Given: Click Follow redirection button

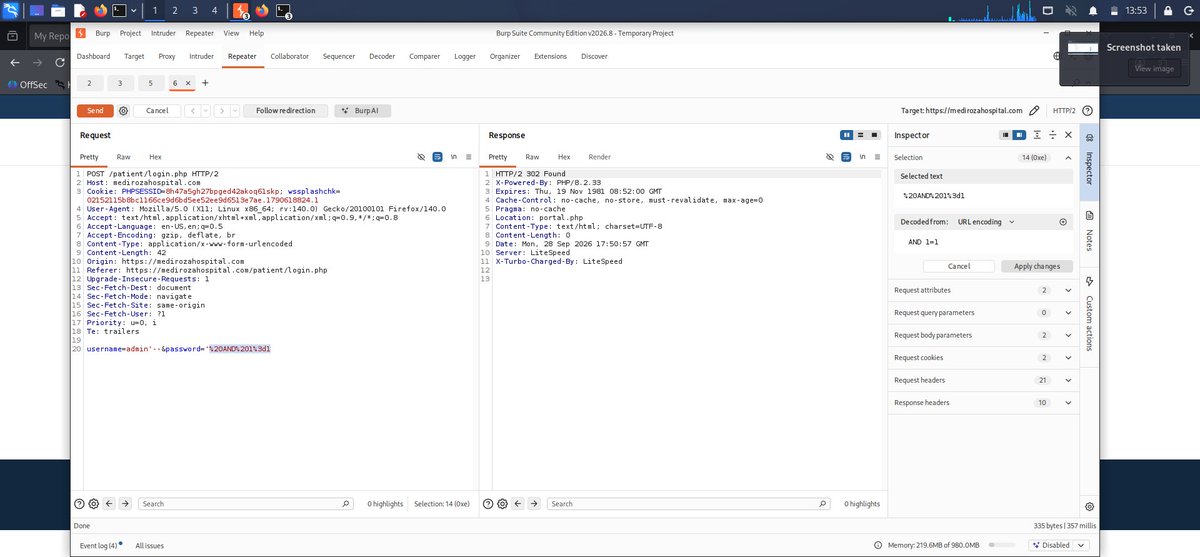Looking at the screenshot, I should 285,111.
